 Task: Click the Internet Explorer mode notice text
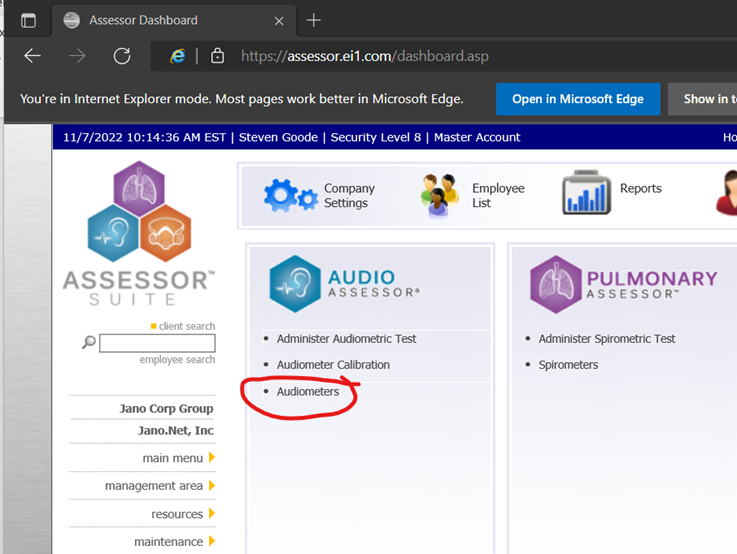tap(242, 99)
